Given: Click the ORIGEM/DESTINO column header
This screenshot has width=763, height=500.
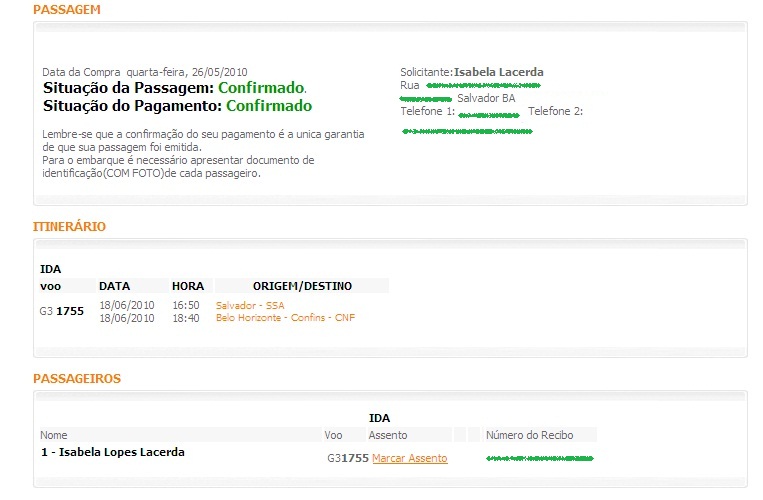Looking at the screenshot, I should [302, 286].
